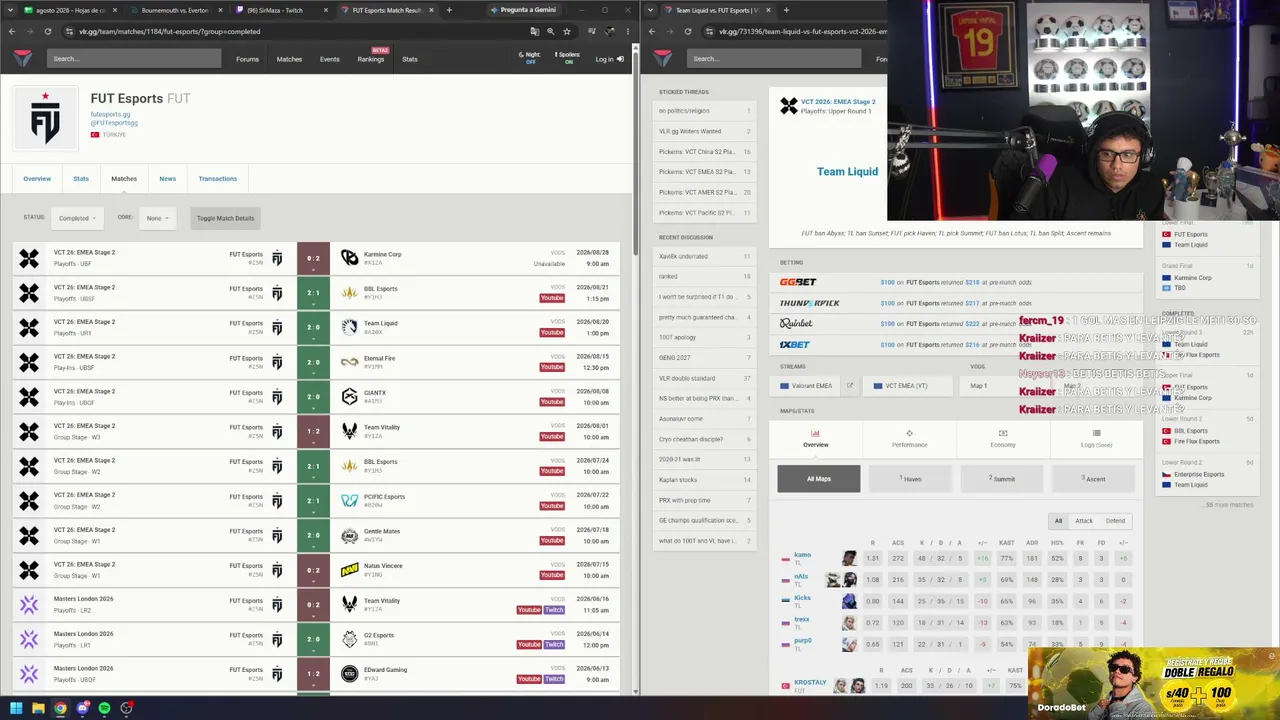1280x720 pixels.
Task: Open the translate page icon in address bar
Action: coord(533,31)
